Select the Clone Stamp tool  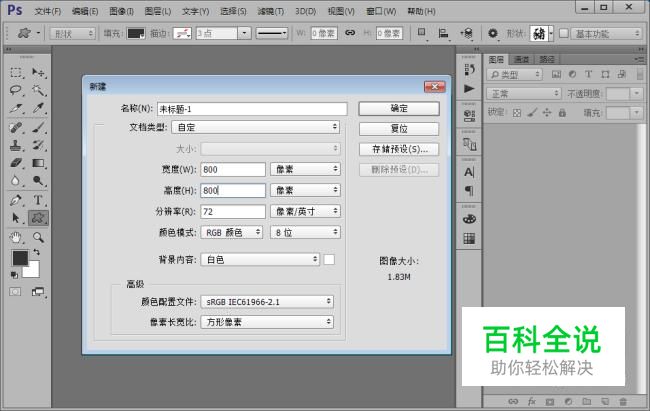[16, 145]
